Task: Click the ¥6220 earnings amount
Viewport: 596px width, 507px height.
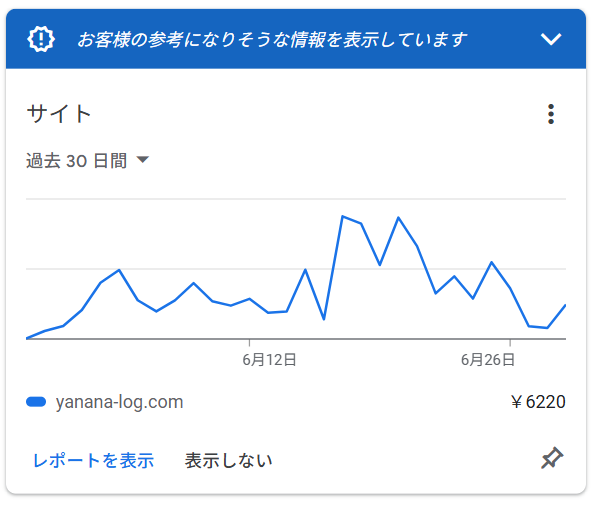Action: point(538,402)
